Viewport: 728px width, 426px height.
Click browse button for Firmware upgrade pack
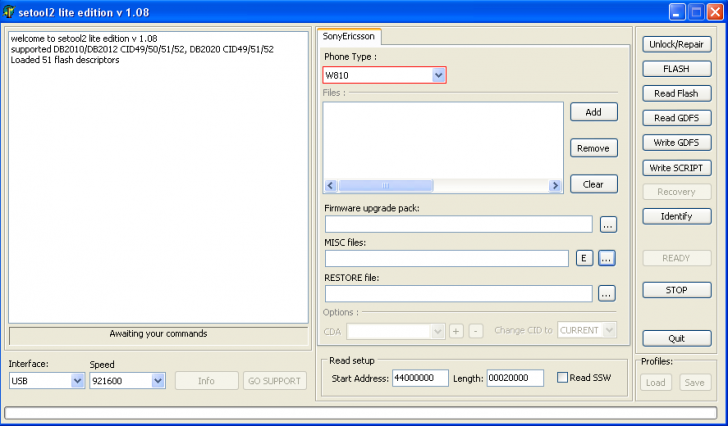pyautogui.click(x=607, y=224)
